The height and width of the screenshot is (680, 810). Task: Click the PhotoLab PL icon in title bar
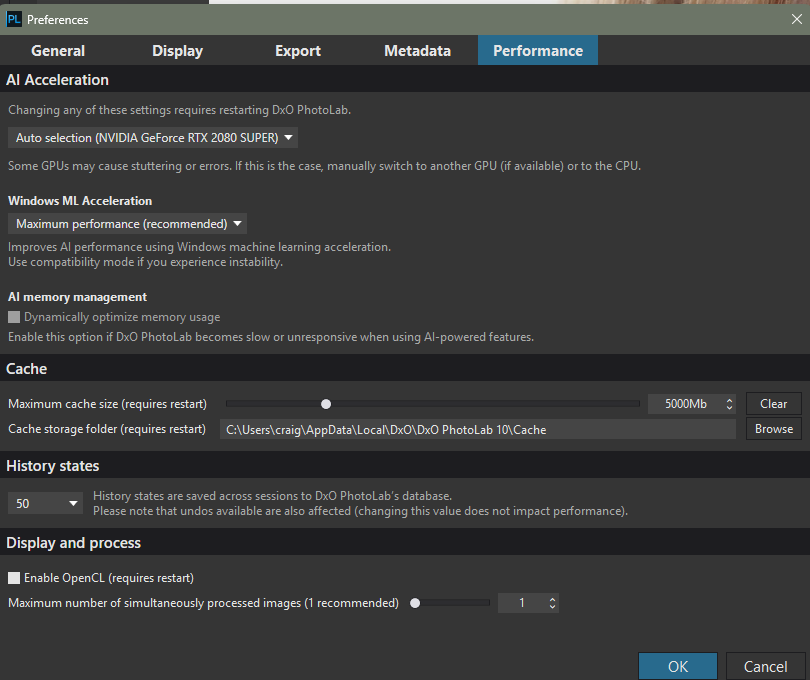click(x=14, y=20)
